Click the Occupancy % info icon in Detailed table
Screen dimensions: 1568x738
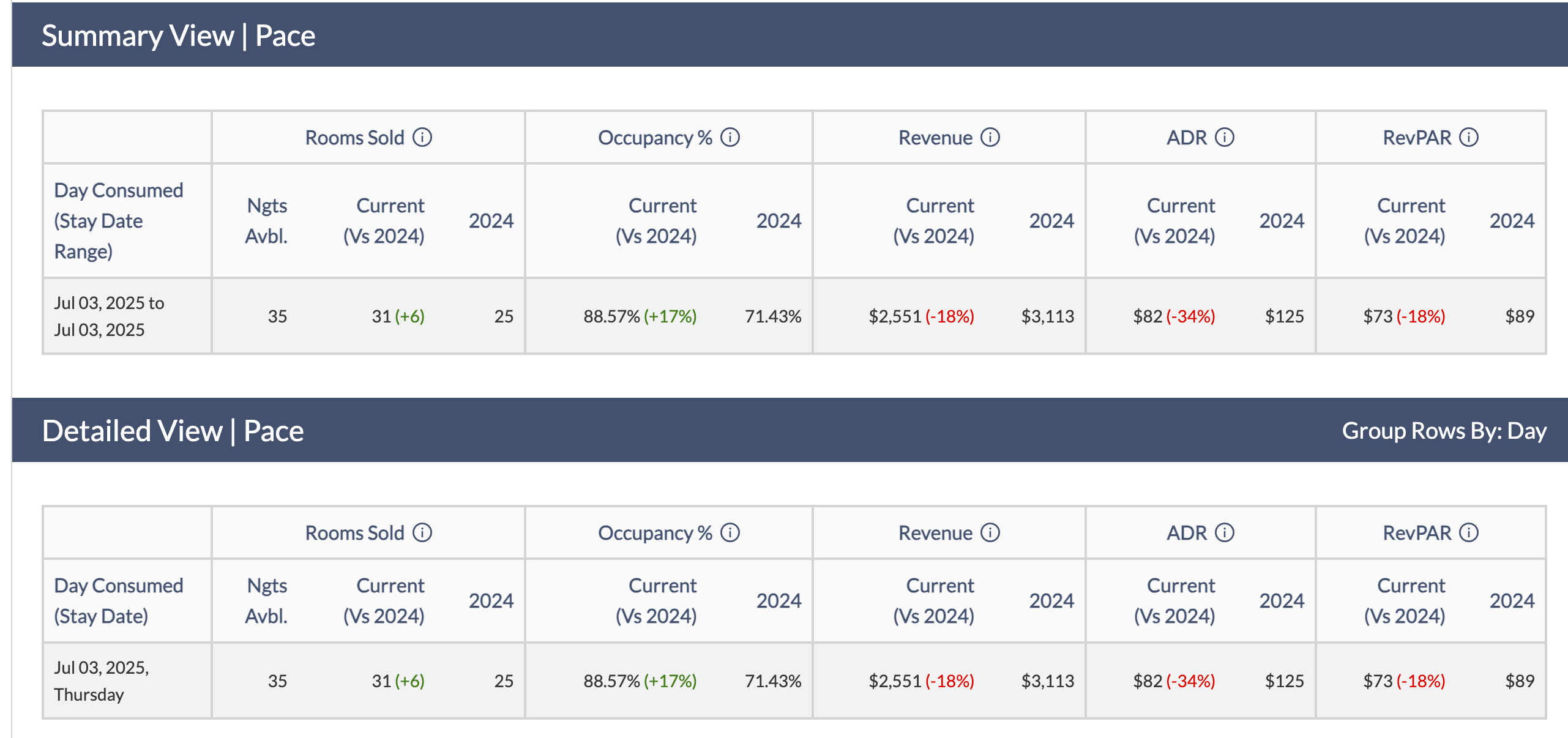pos(730,532)
